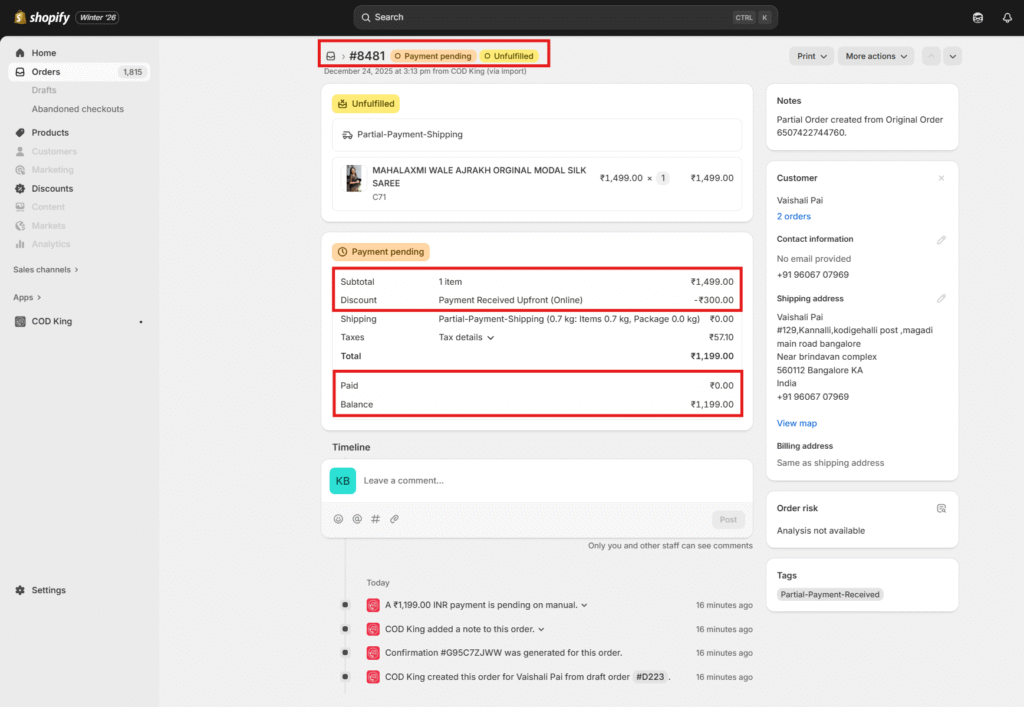The image size is (1024, 707).
Task: Click the View map link
Action: tap(797, 424)
